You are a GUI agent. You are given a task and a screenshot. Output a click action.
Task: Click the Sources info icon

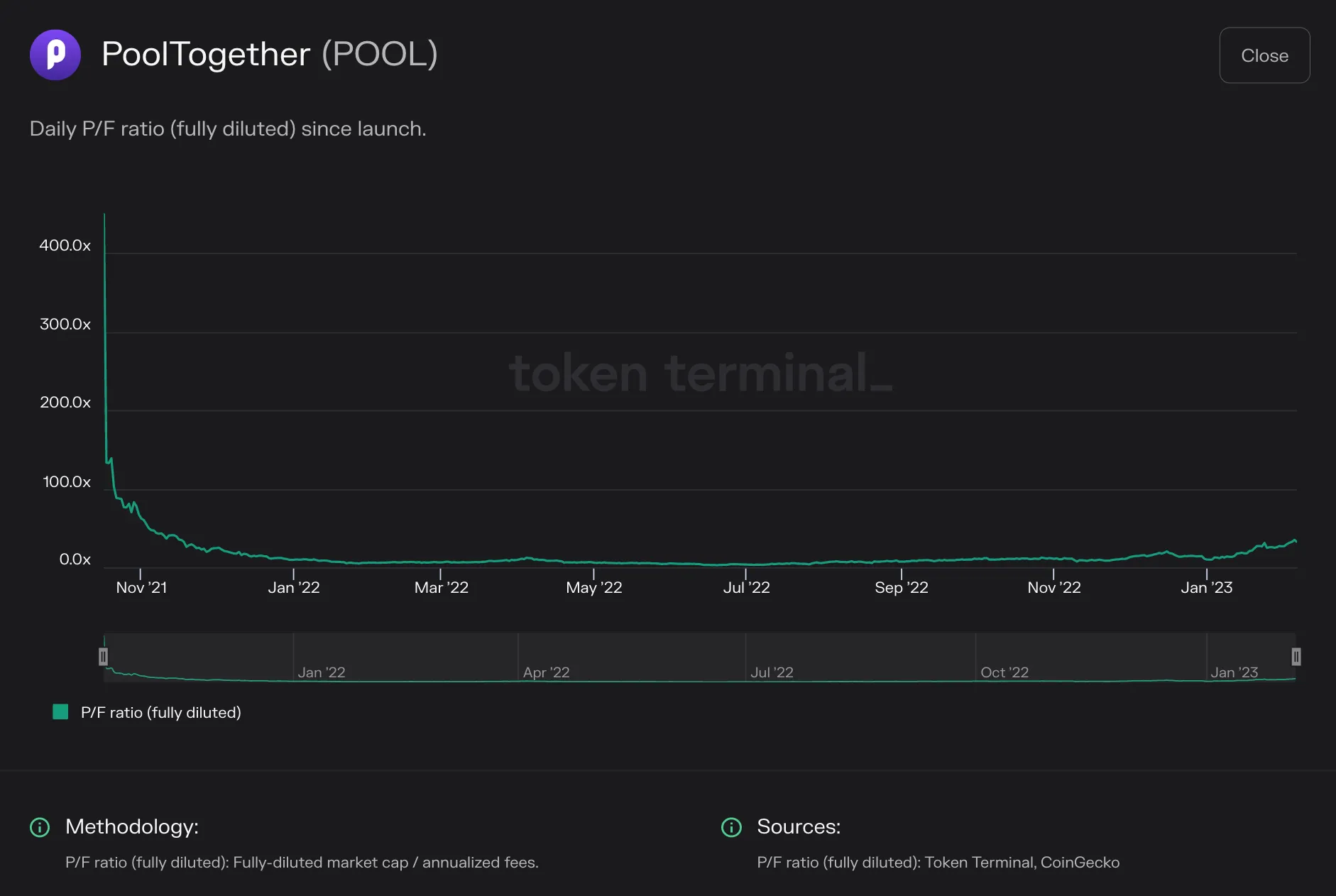pyautogui.click(x=731, y=827)
